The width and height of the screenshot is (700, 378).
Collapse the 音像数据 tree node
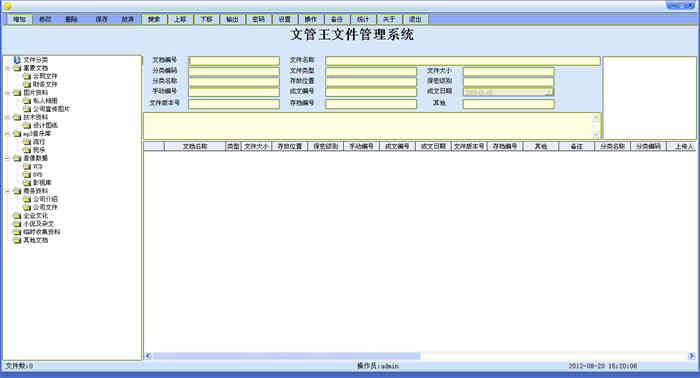(8, 158)
